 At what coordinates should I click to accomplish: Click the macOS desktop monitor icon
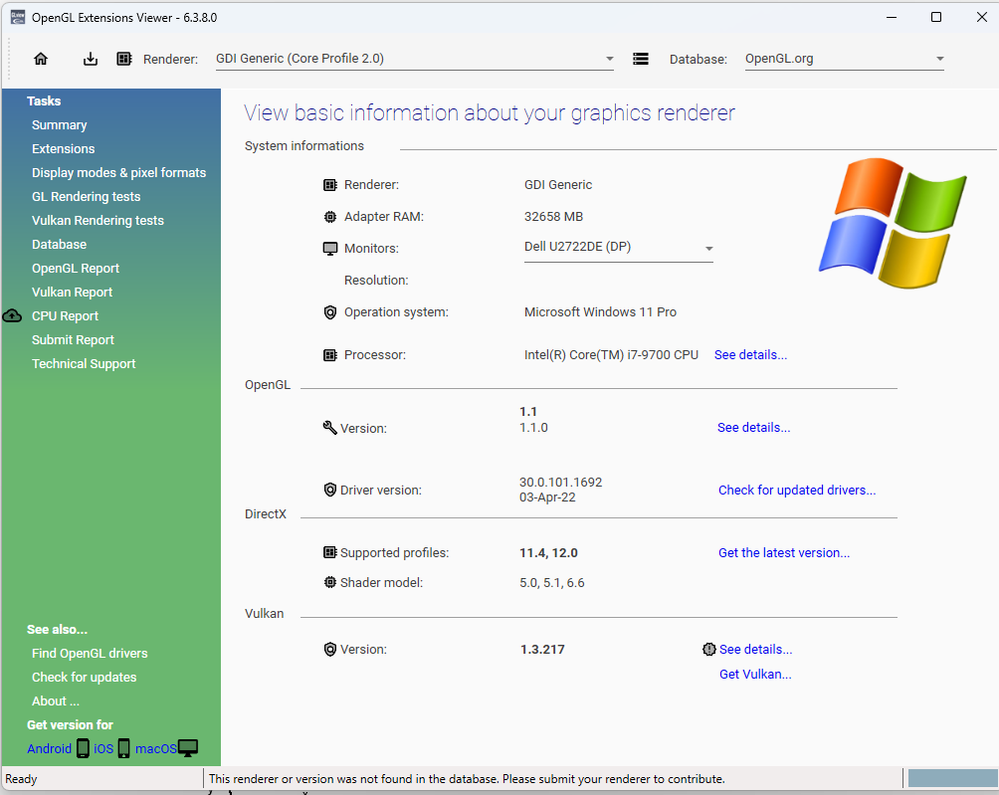pyautogui.click(x=188, y=748)
